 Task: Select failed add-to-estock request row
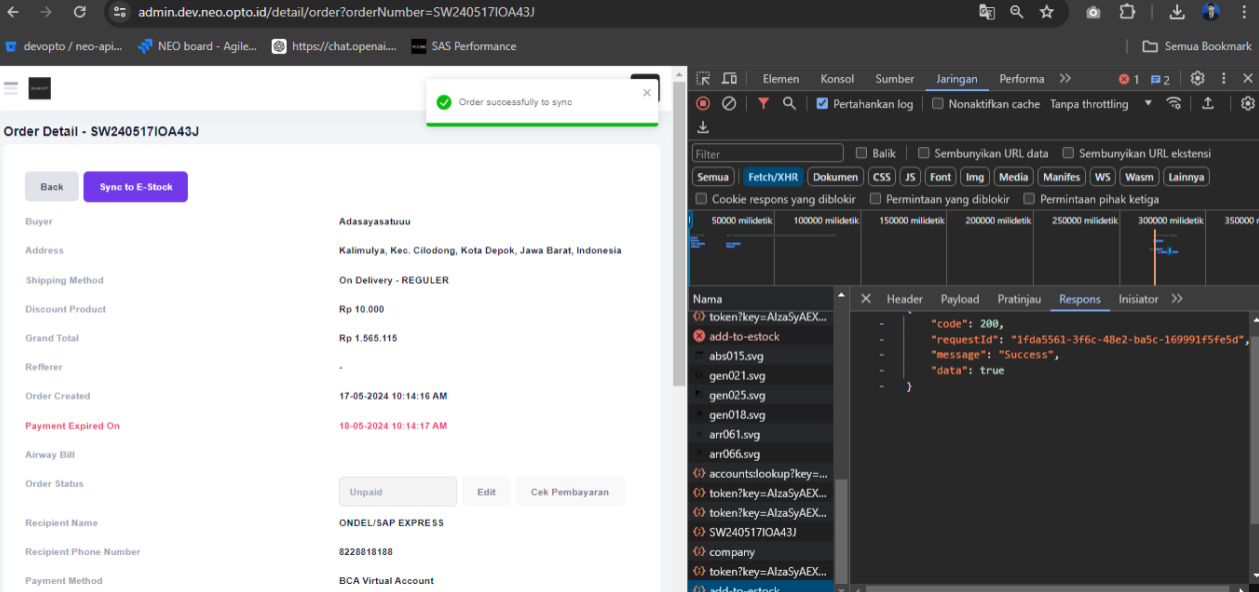[760, 336]
